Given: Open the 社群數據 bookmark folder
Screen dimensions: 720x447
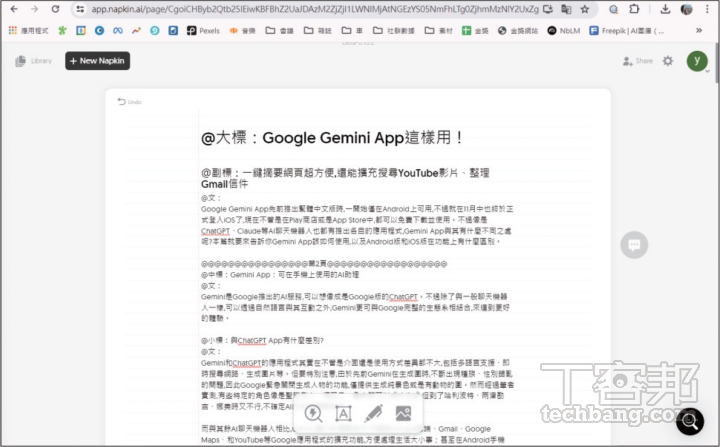Looking at the screenshot, I should tap(394, 30).
